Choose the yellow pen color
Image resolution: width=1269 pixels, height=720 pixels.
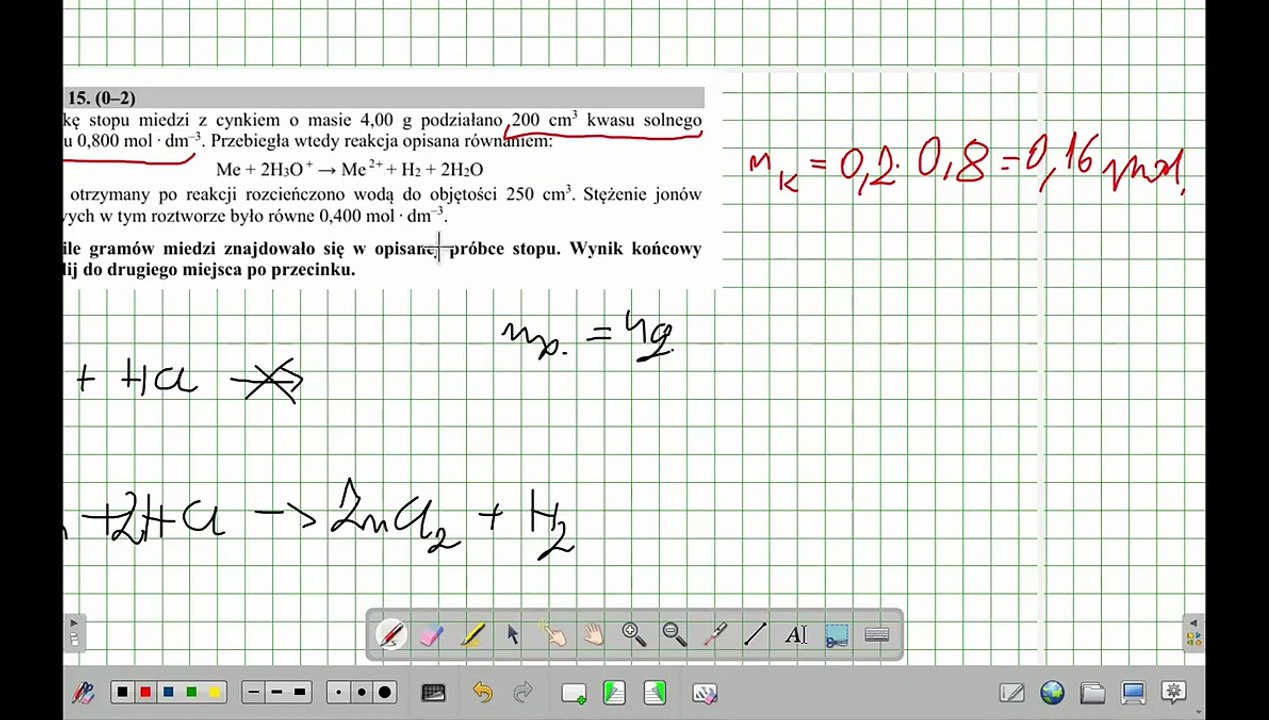[x=214, y=692]
